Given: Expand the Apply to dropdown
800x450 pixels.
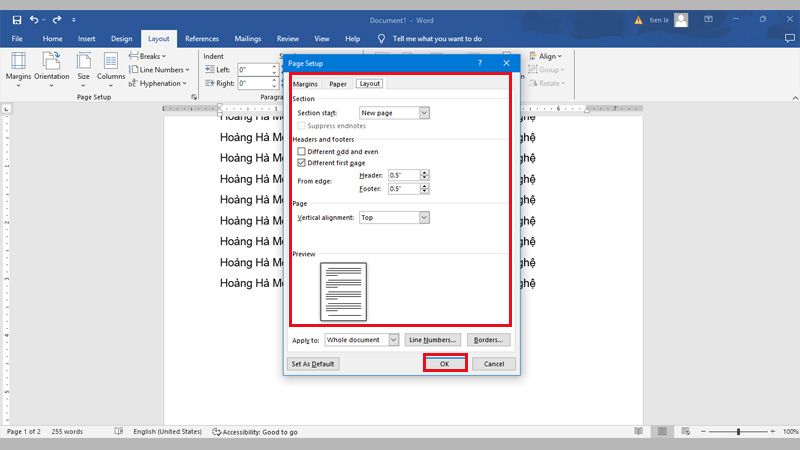Looking at the screenshot, I should tap(393, 340).
